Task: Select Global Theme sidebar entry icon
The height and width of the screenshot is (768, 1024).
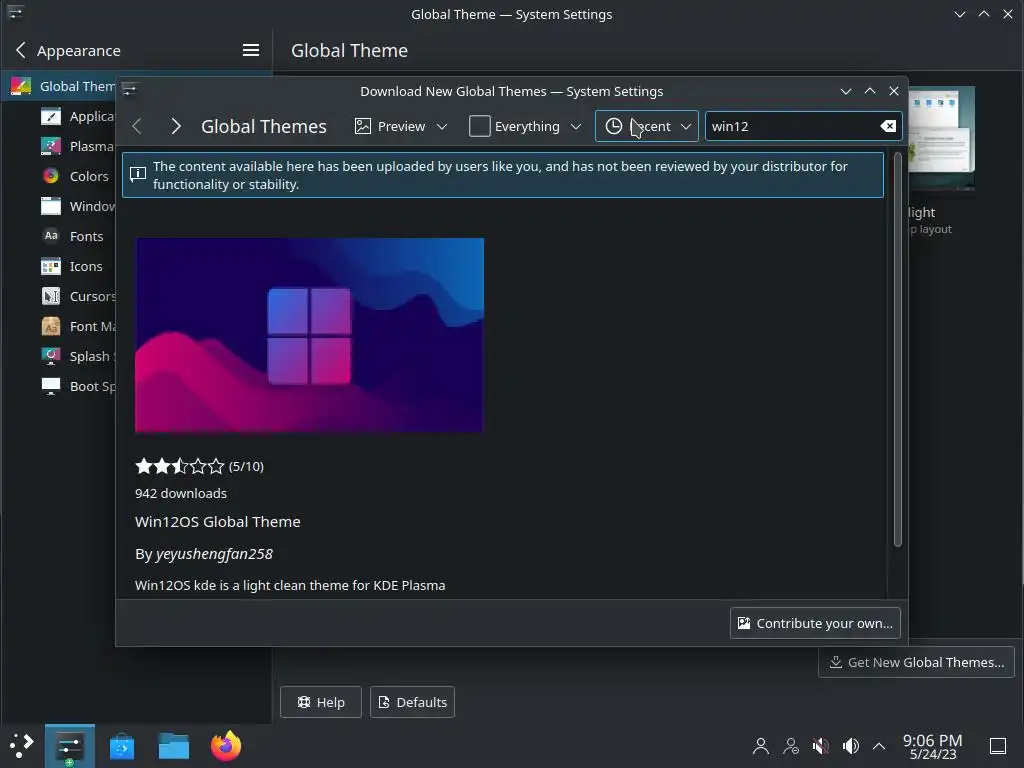Action: [x=21, y=86]
